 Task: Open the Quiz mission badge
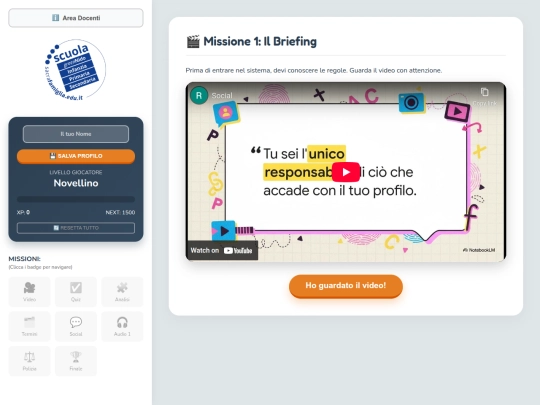pos(76,292)
